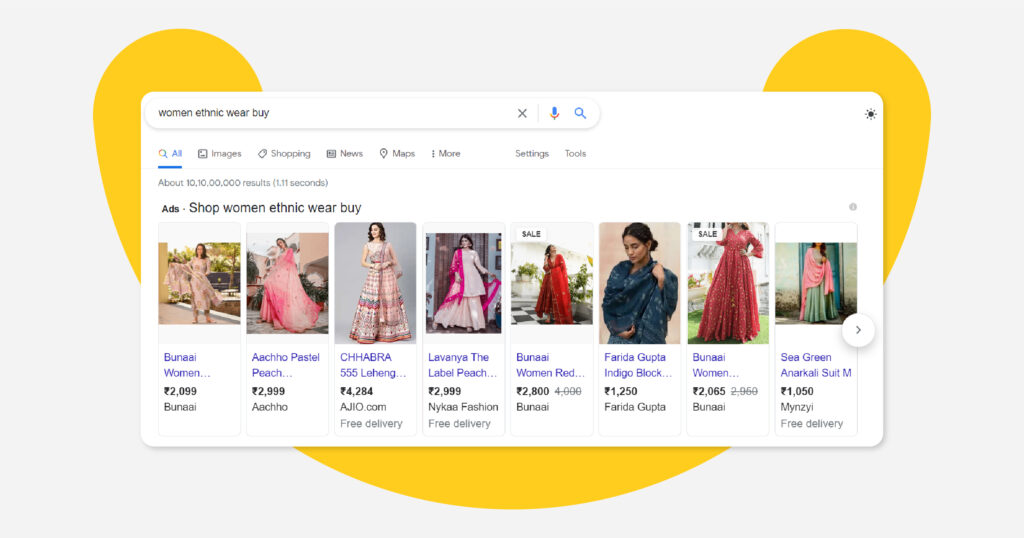The image size is (1024, 538).
Task: Click the Shop women ethnic wear buy heading
Action: 275,208
